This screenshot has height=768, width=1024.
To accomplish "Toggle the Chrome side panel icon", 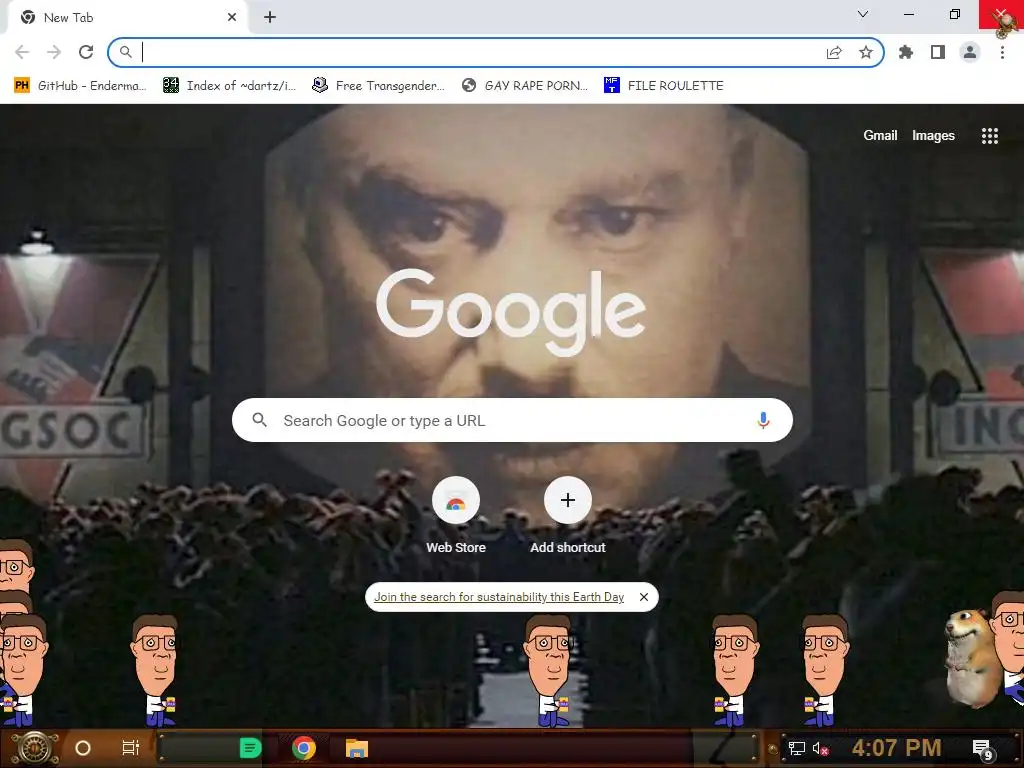I will 938,52.
